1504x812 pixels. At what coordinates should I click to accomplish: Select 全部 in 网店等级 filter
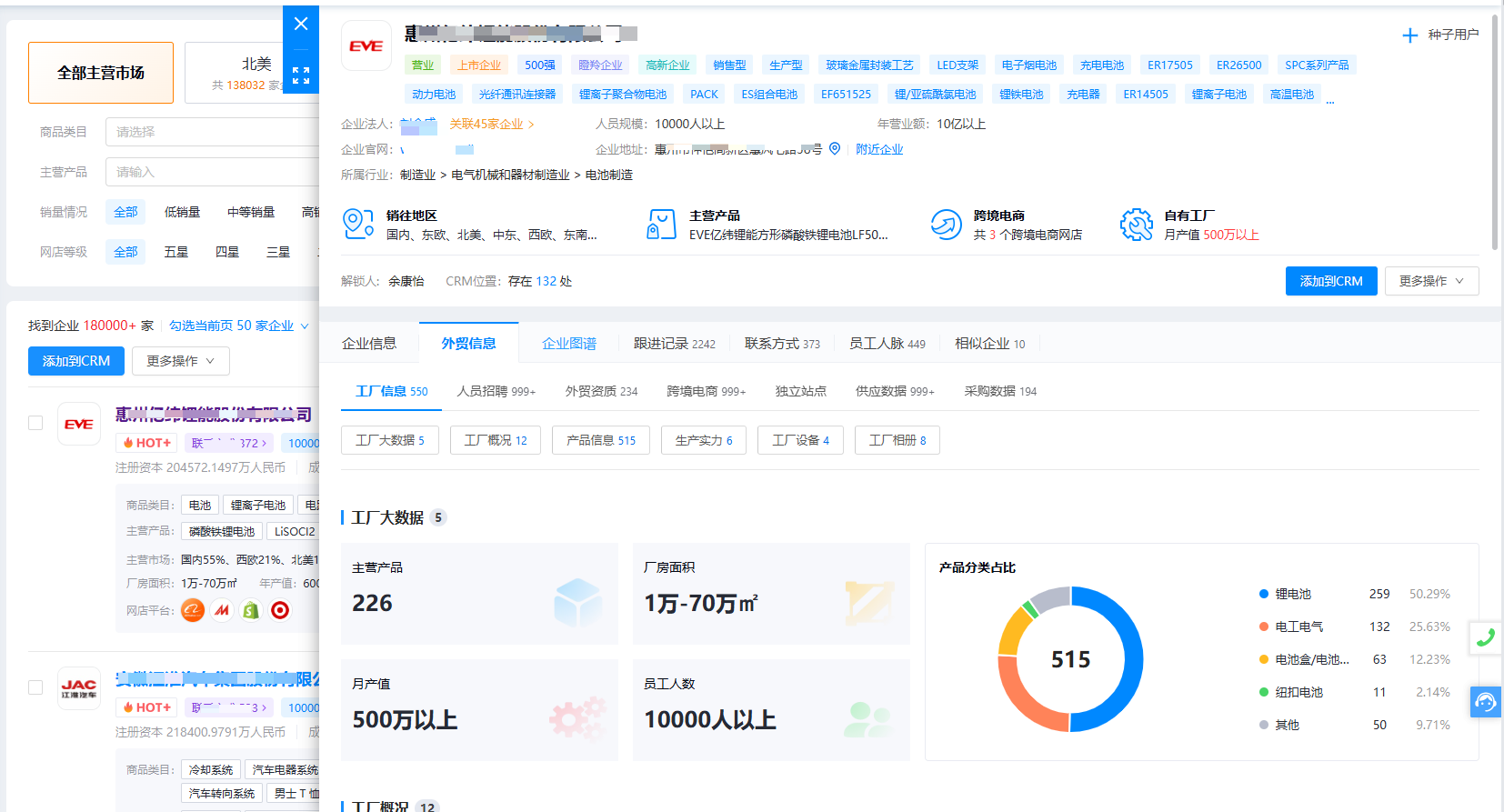(x=125, y=252)
